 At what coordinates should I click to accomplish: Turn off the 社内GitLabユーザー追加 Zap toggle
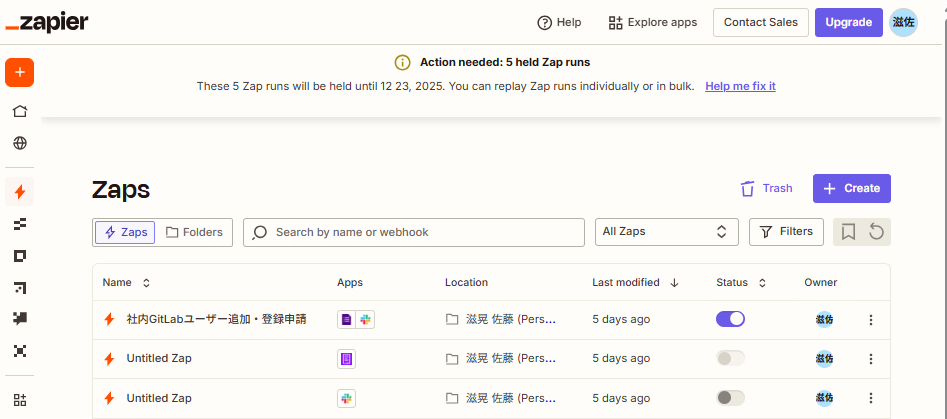[731, 319]
